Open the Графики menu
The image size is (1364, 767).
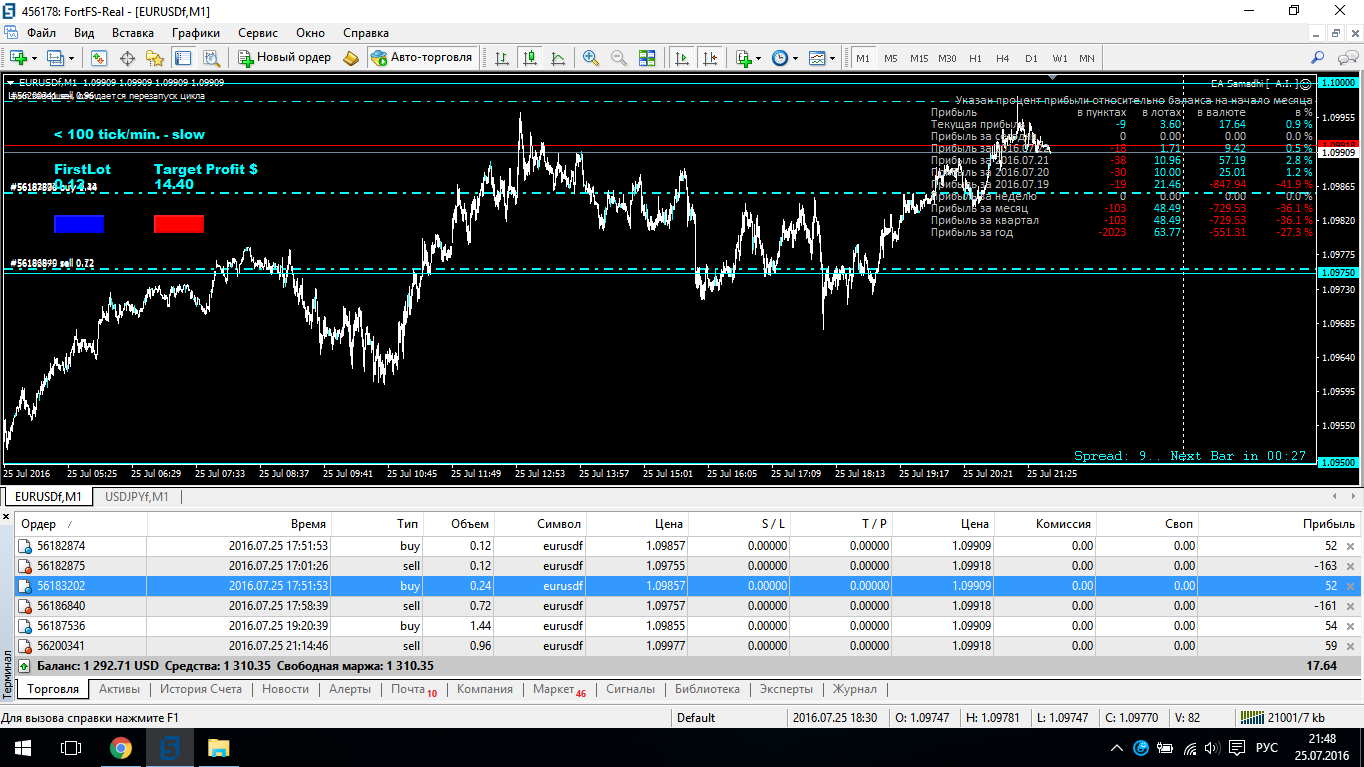[195, 33]
